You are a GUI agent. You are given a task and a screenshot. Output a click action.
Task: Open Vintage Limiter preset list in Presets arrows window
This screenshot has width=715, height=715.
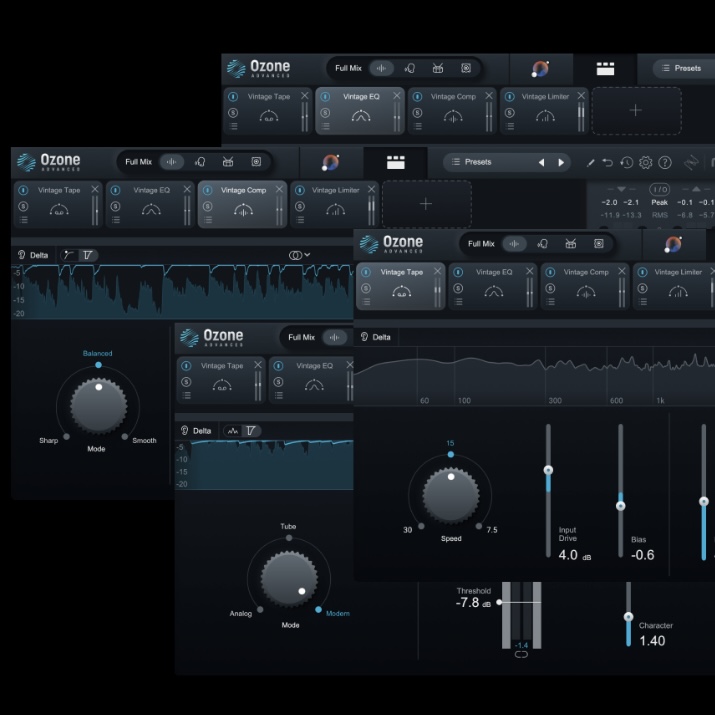tap(300, 220)
